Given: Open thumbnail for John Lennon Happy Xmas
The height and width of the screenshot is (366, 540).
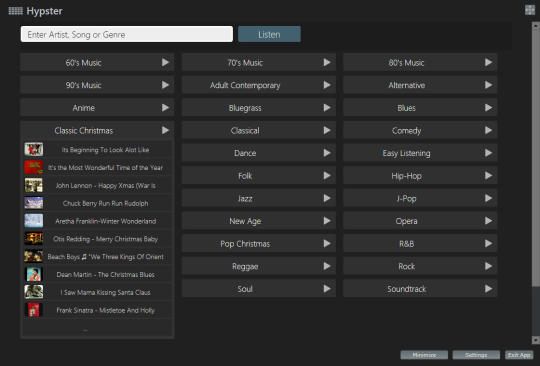Looking at the screenshot, I should [x=34, y=185].
